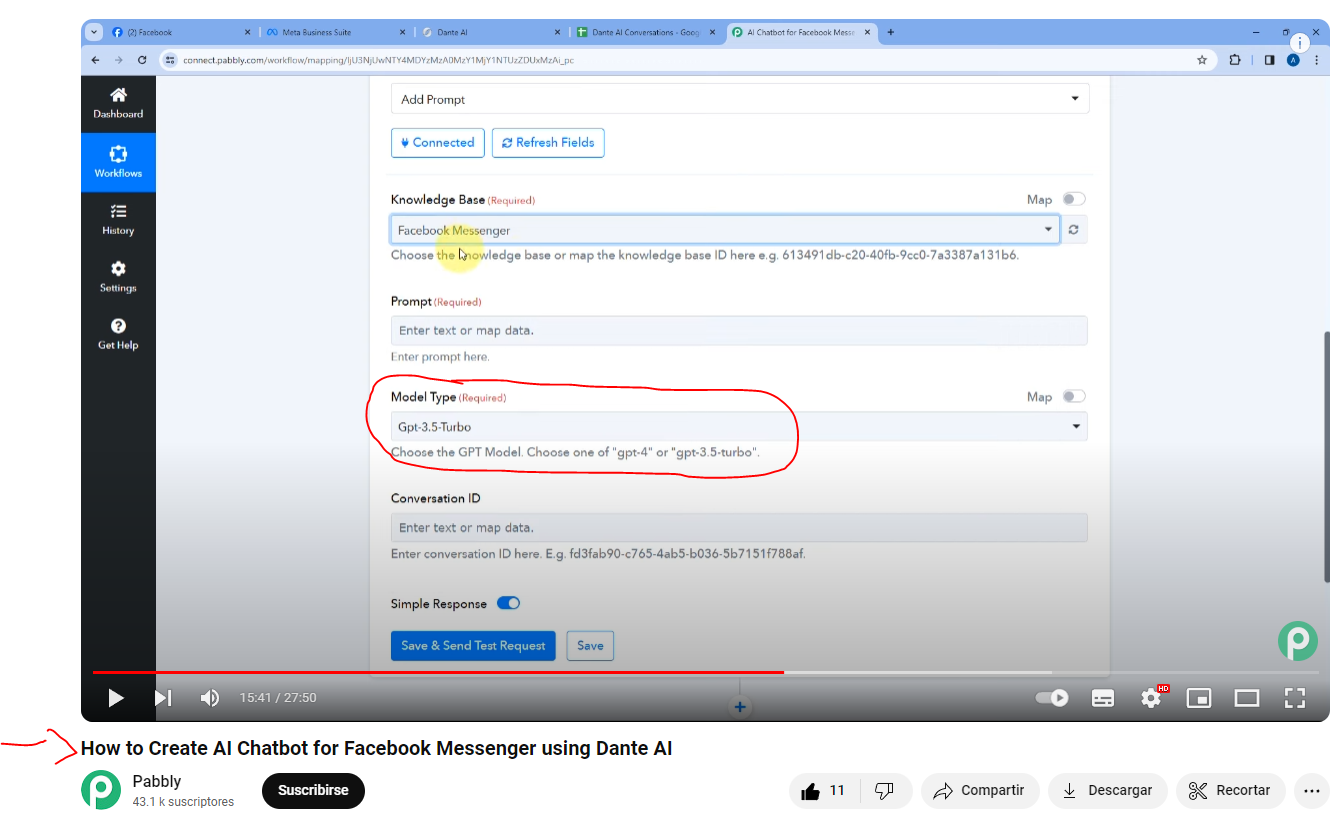Click the Recortar clip button
1343x819 pixels.
pos(1231,791)
